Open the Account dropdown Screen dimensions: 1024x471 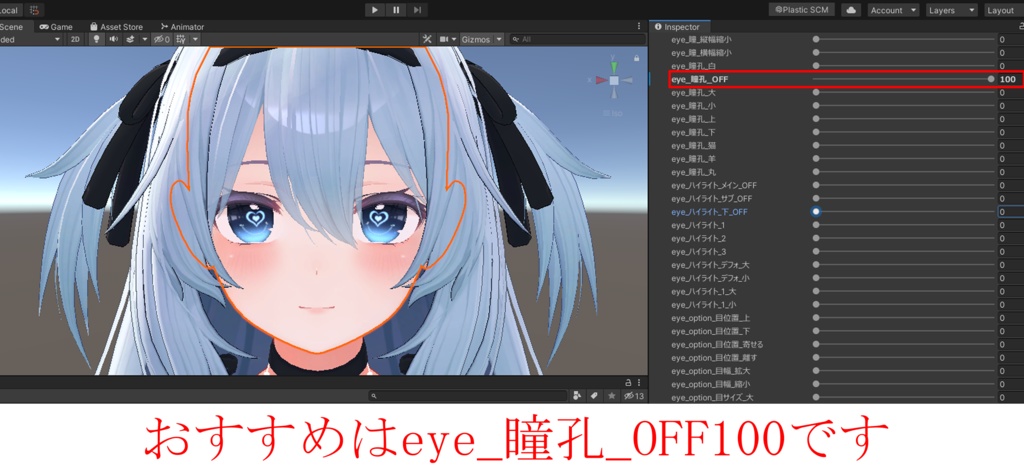[x=893, y=10]
